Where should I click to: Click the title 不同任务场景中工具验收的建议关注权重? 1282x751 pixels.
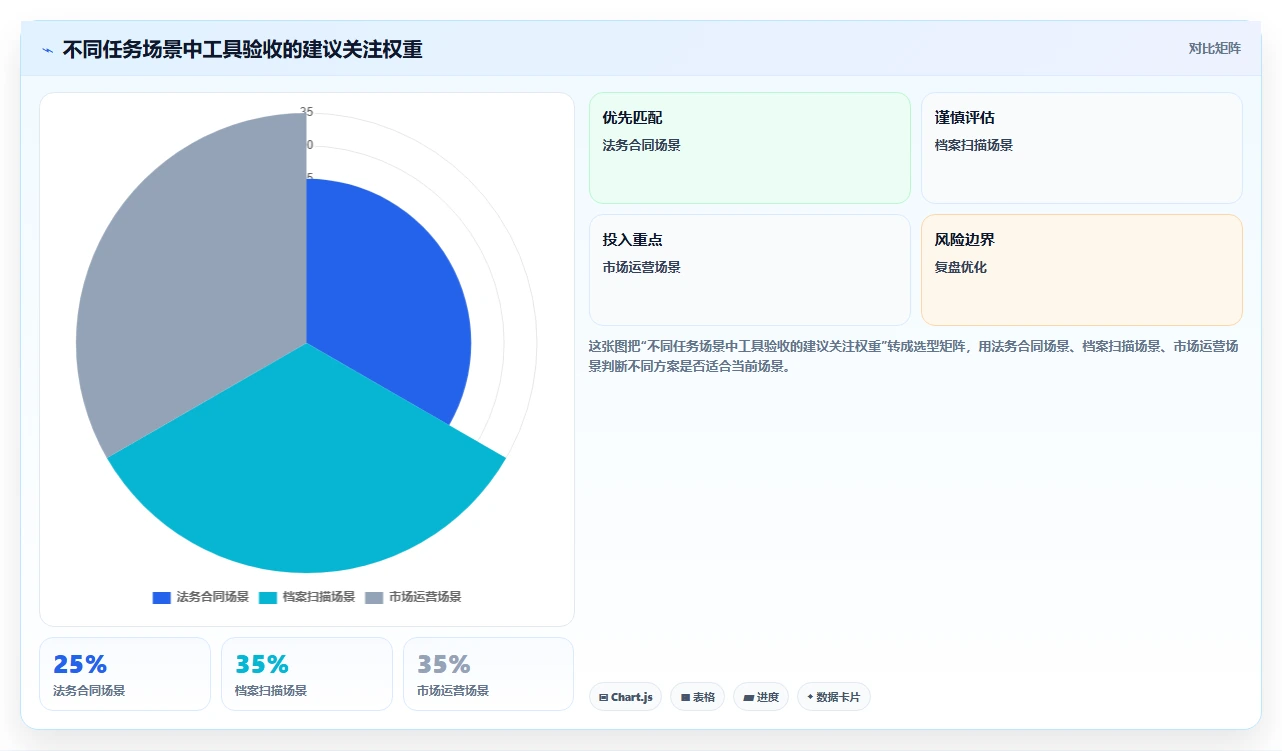pyautogui.click(x=242, y=50)
